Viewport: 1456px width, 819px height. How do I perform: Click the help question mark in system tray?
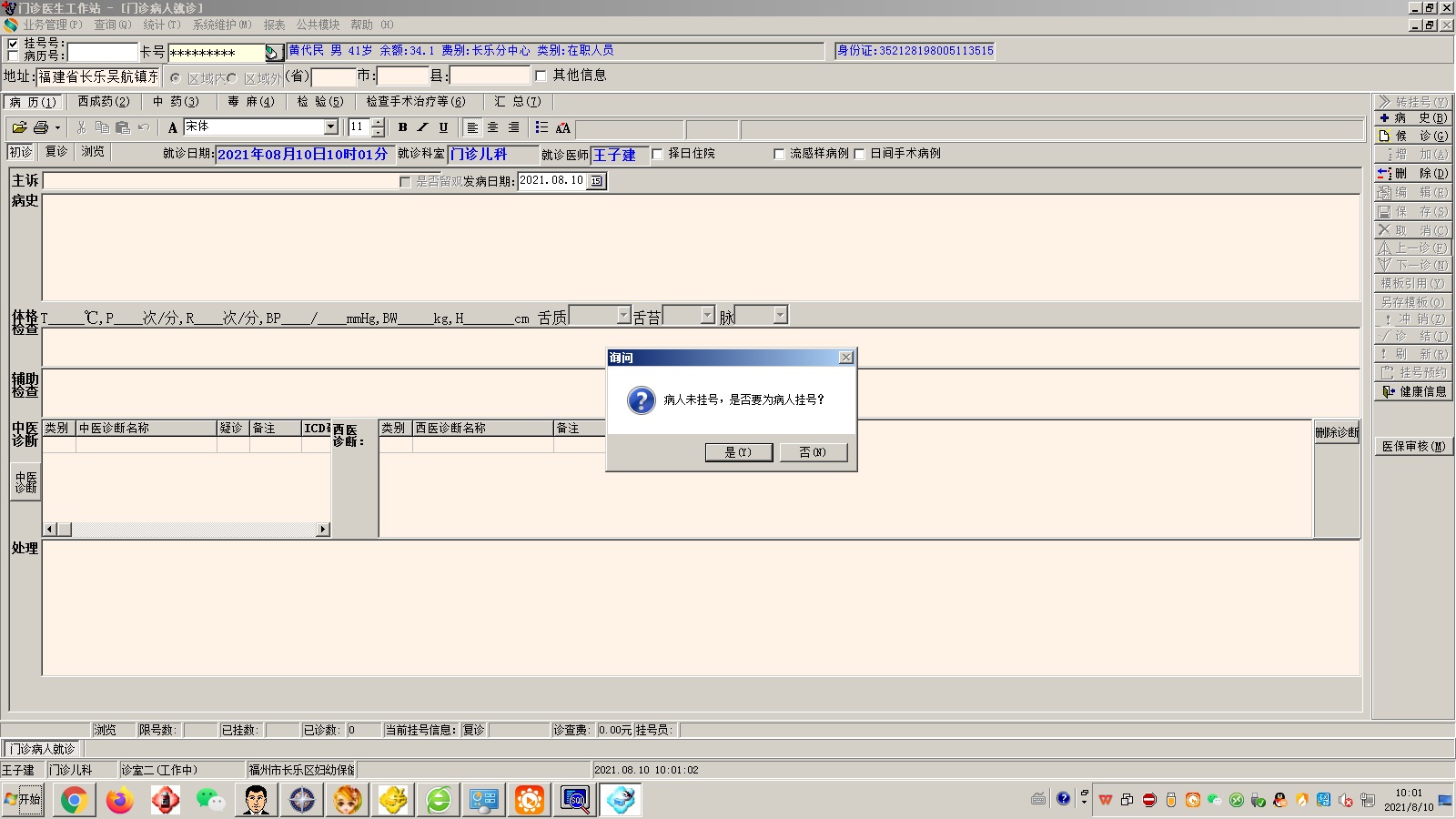tap(1063, 799)
